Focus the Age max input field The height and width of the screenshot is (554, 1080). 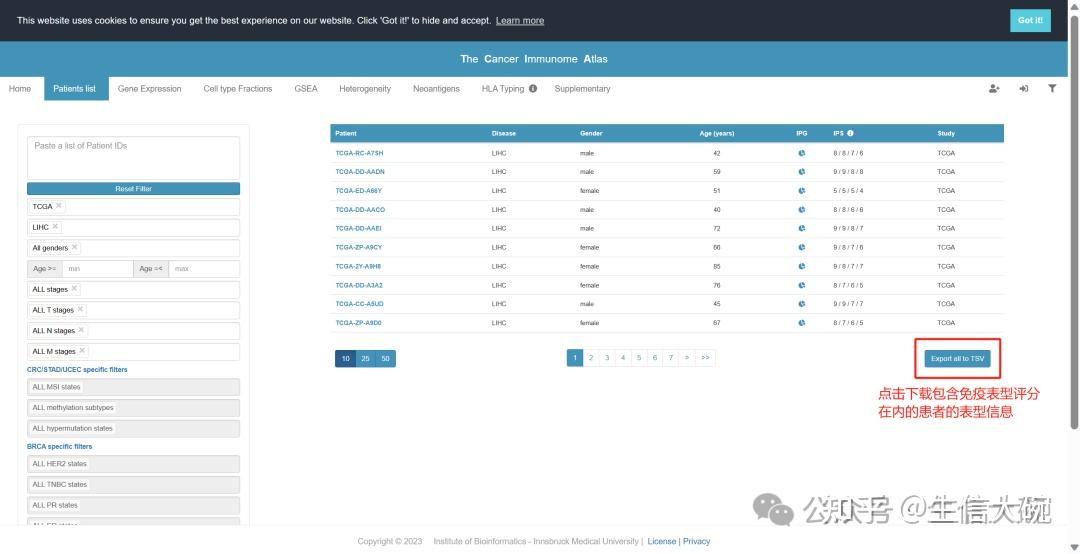205,269
